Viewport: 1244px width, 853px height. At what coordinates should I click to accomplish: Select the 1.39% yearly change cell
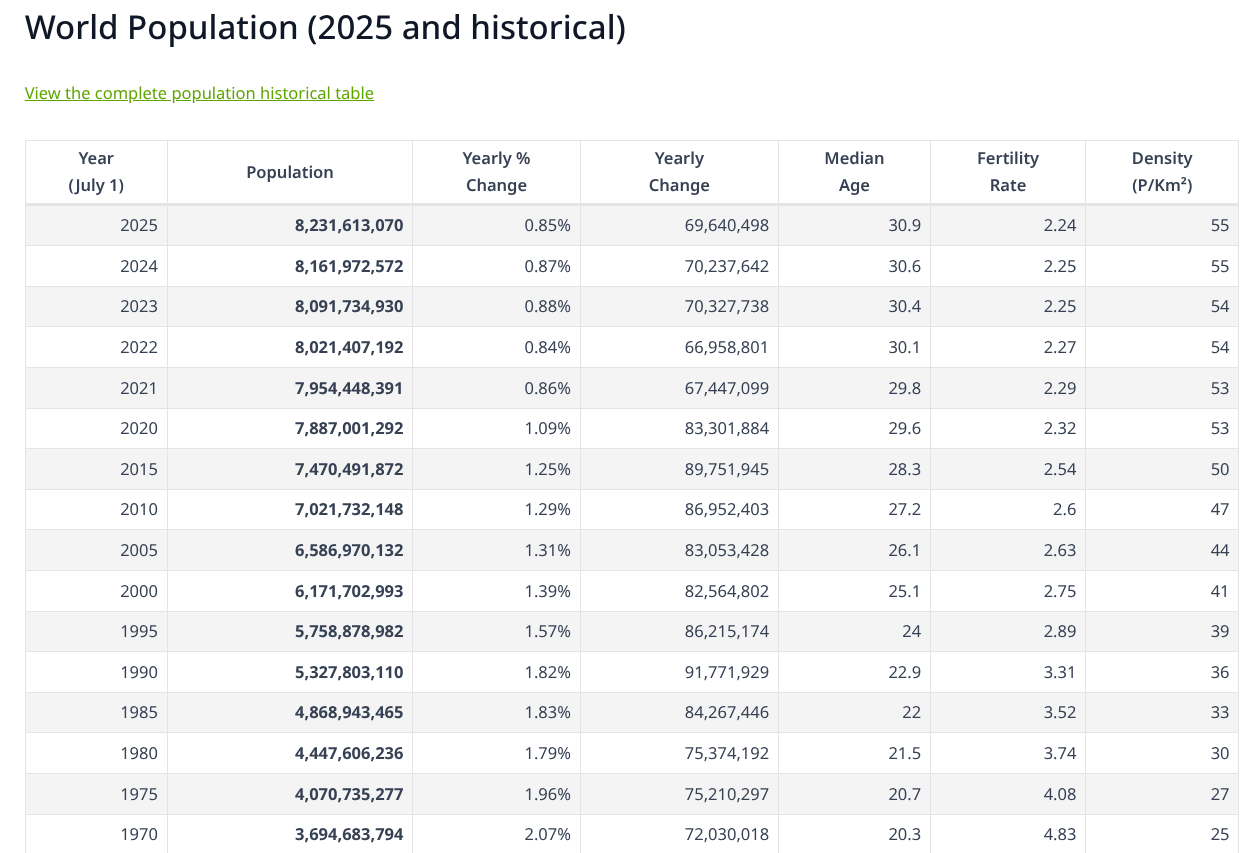point(496,591)
